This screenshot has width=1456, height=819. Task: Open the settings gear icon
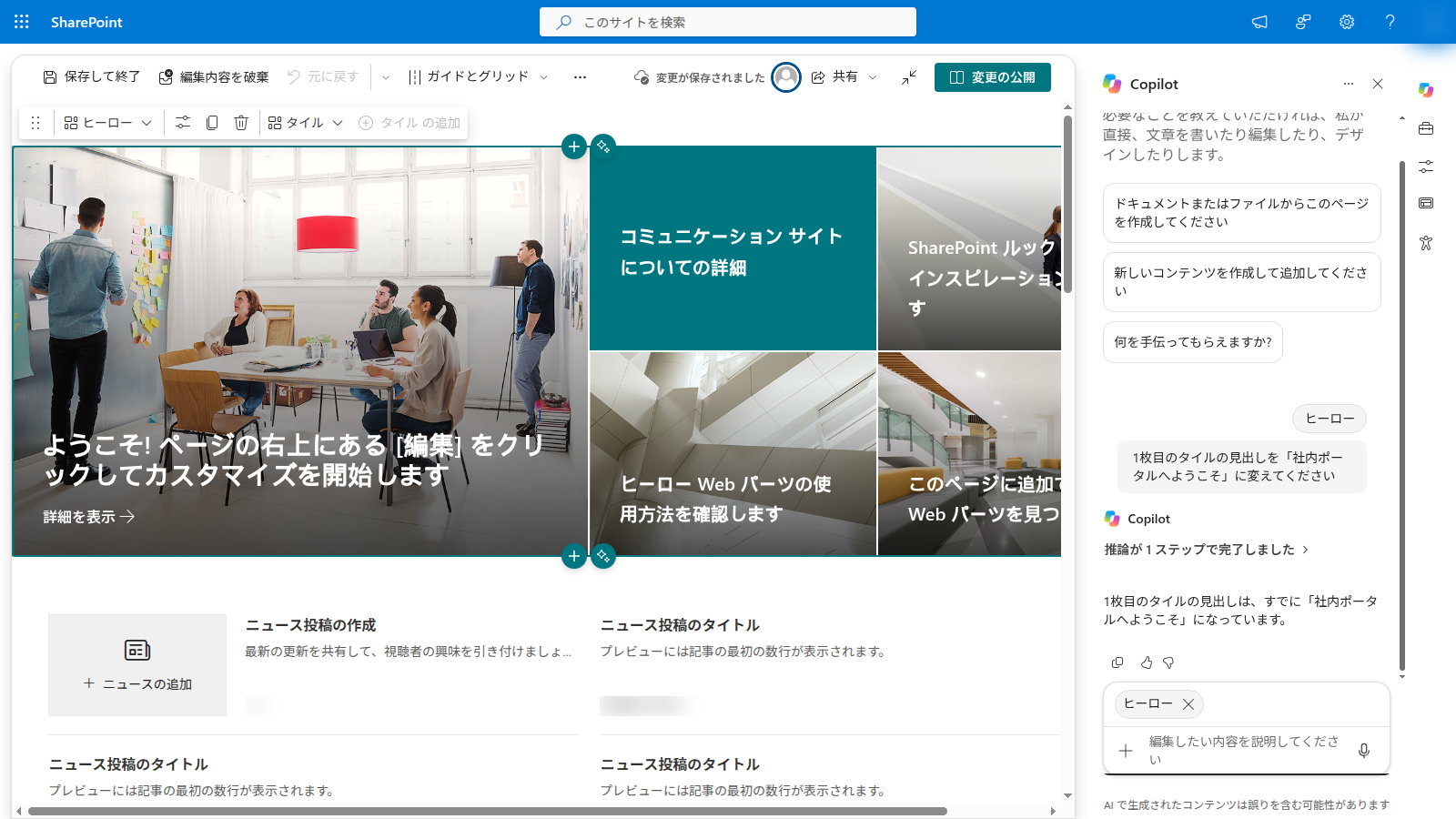pyautogui.click(x=1347, y=22)
